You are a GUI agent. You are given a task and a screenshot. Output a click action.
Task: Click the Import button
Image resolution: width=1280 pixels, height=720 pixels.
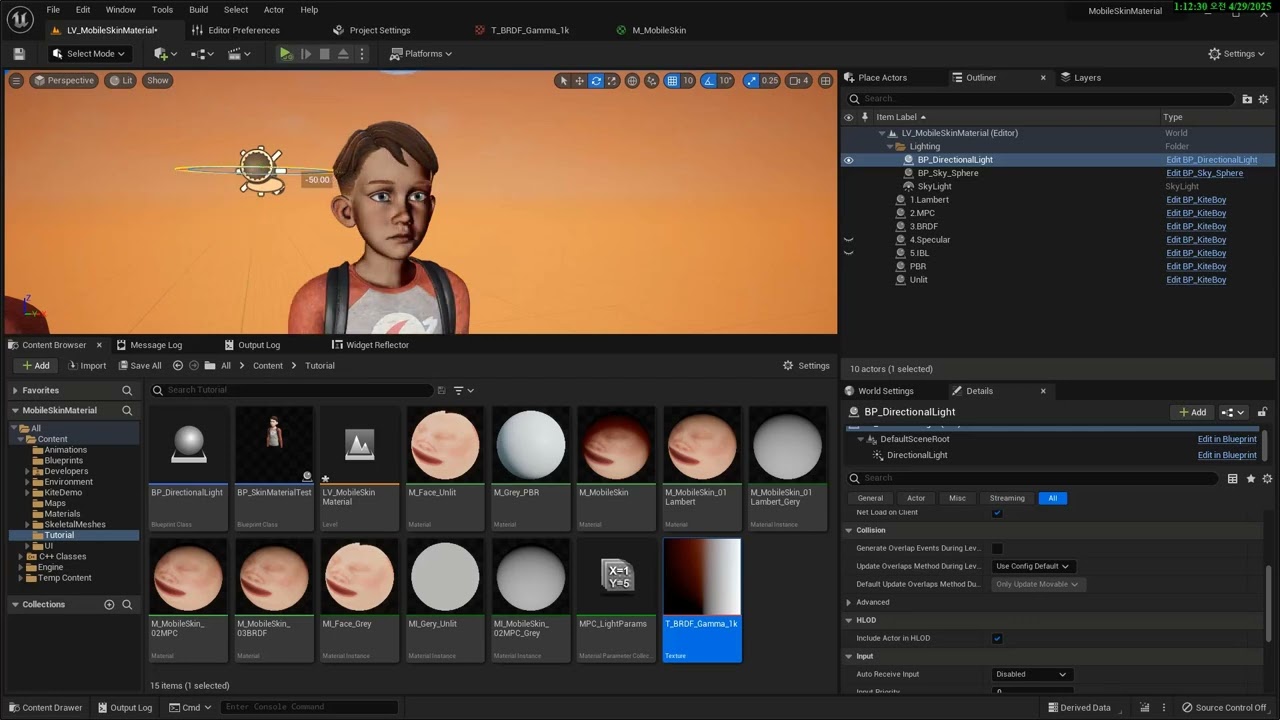pyautogui.click(x=86, y=366)
